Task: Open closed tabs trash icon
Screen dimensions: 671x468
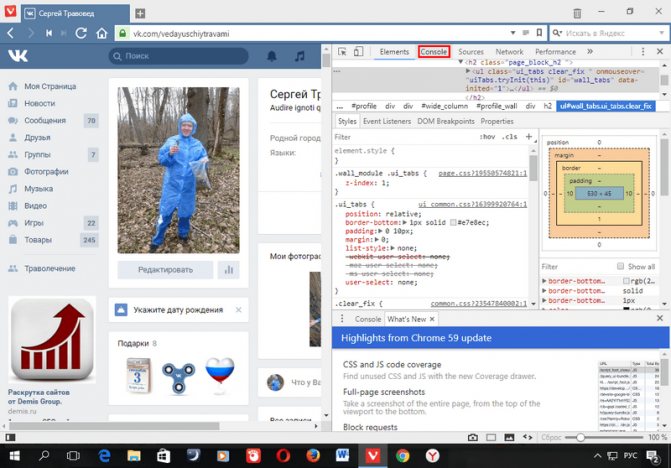Action: 577,13
